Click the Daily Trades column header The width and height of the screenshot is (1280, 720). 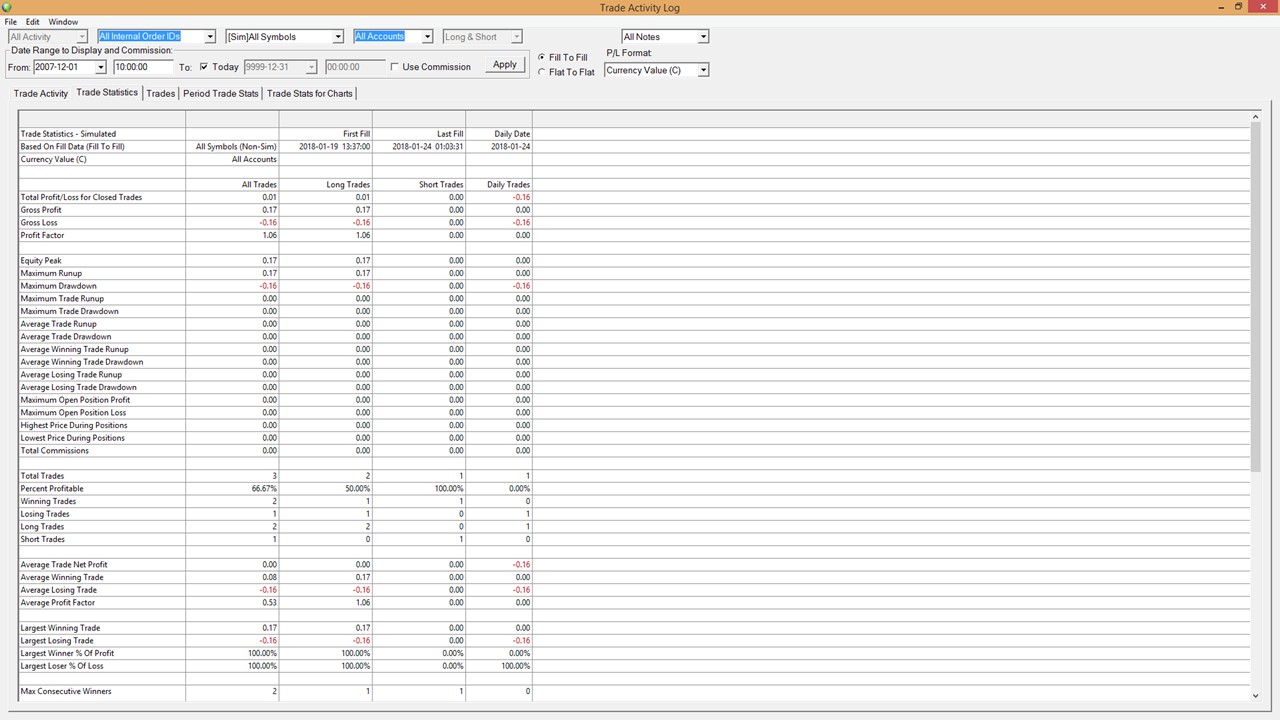point(508,185)
